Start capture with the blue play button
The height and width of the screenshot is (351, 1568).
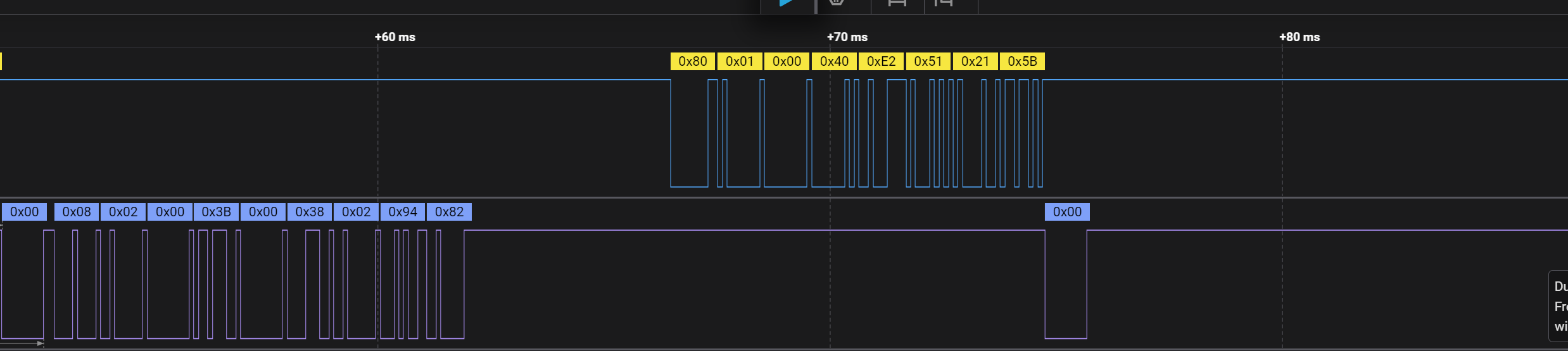click(x=787, y=3)
